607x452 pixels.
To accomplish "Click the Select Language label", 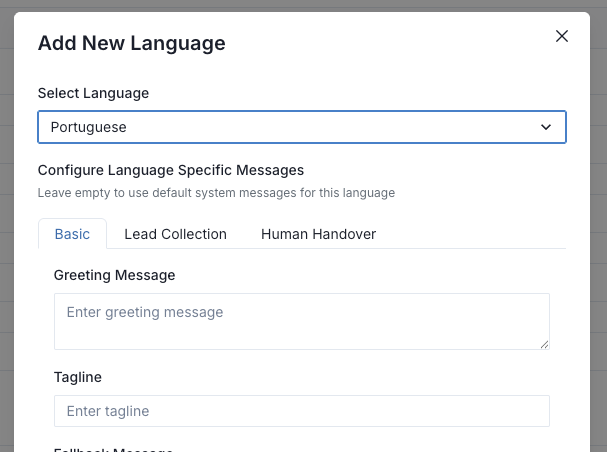I will [x=93, y=93].
